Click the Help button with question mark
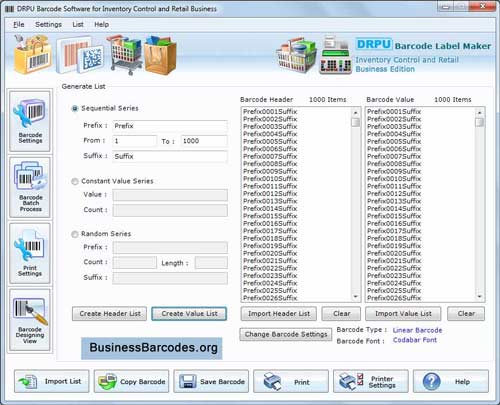 (451, 381)
